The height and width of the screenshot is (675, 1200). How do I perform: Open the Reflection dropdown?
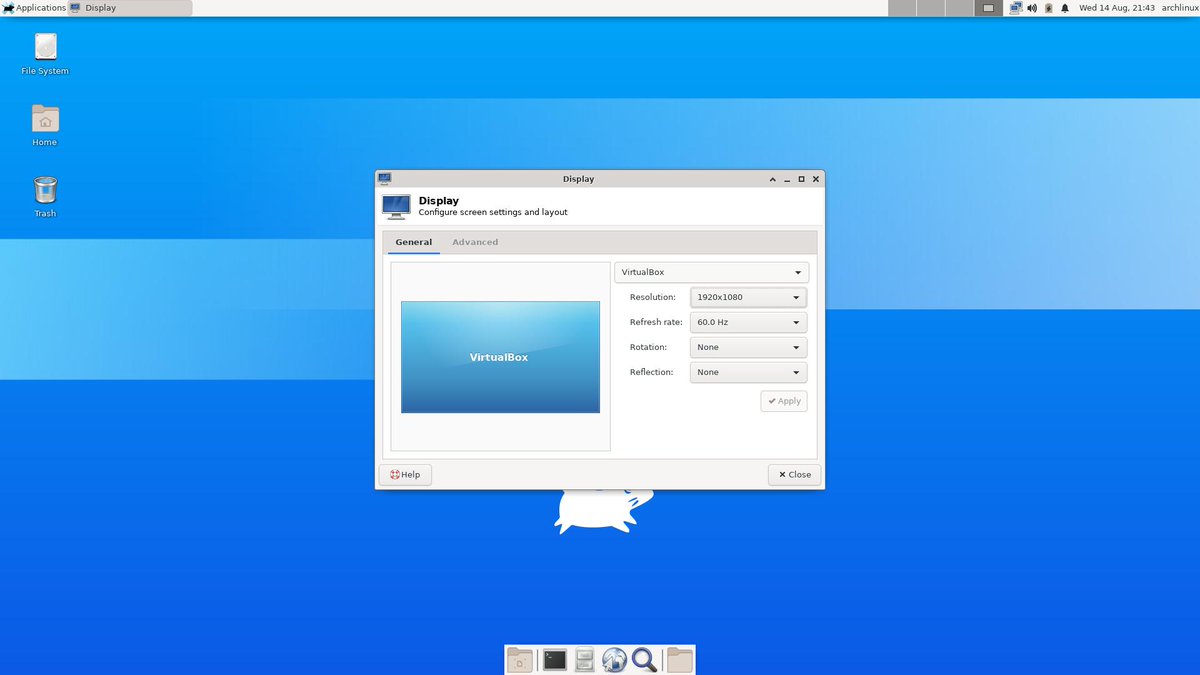748,372
